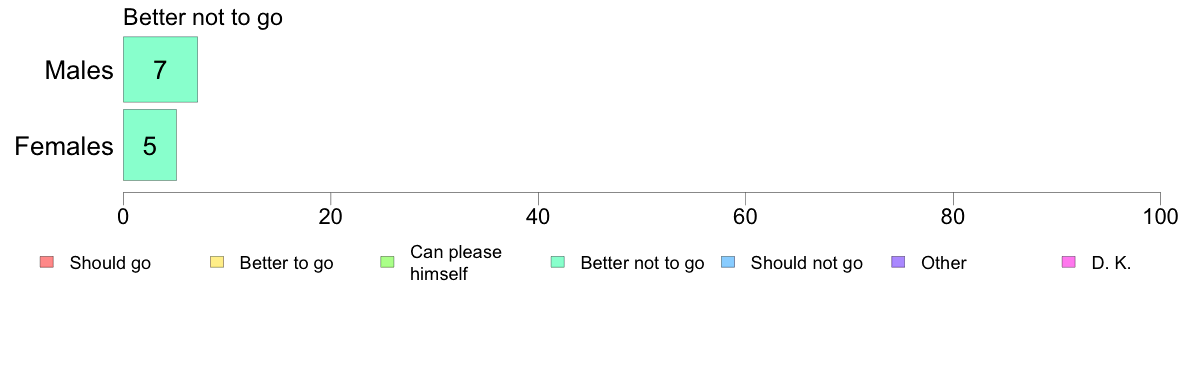Click the 100 tick label on axis
The height and width of the screenshot is (368, 1188).
tap(1161, 216)
